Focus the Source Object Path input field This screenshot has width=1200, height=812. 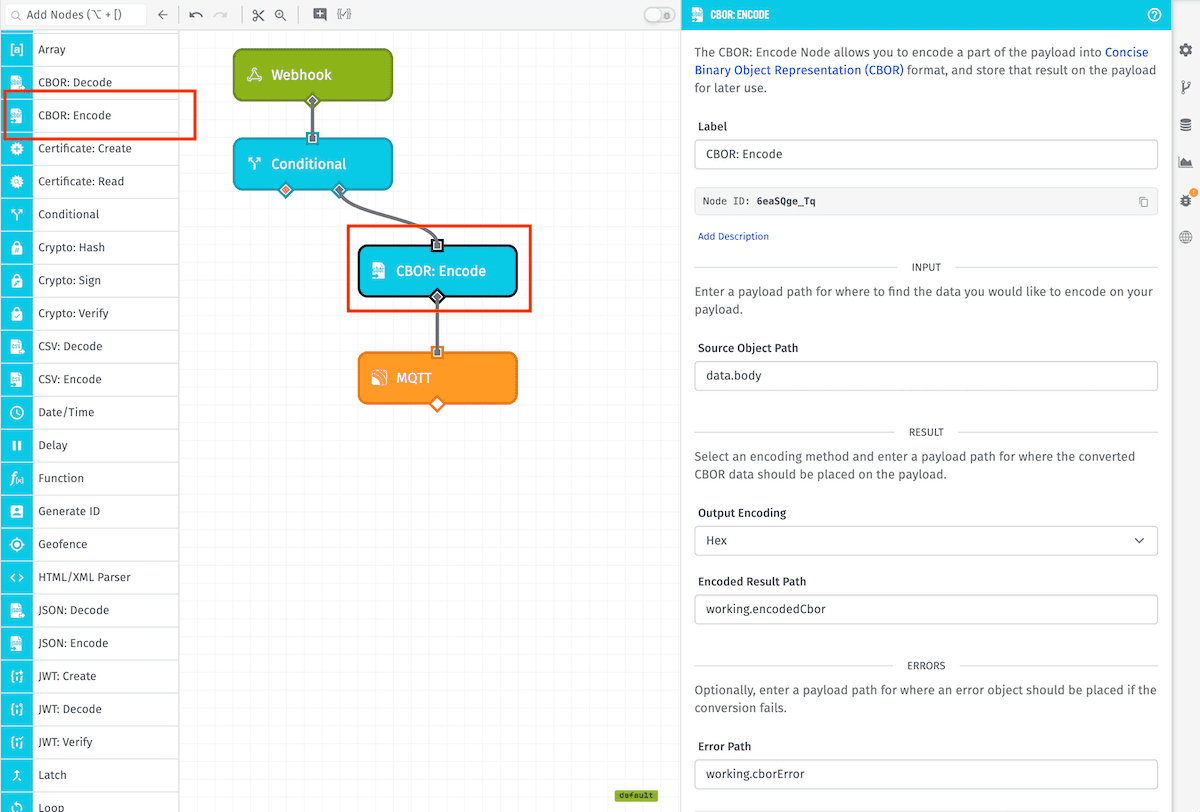tap(925, 375)
